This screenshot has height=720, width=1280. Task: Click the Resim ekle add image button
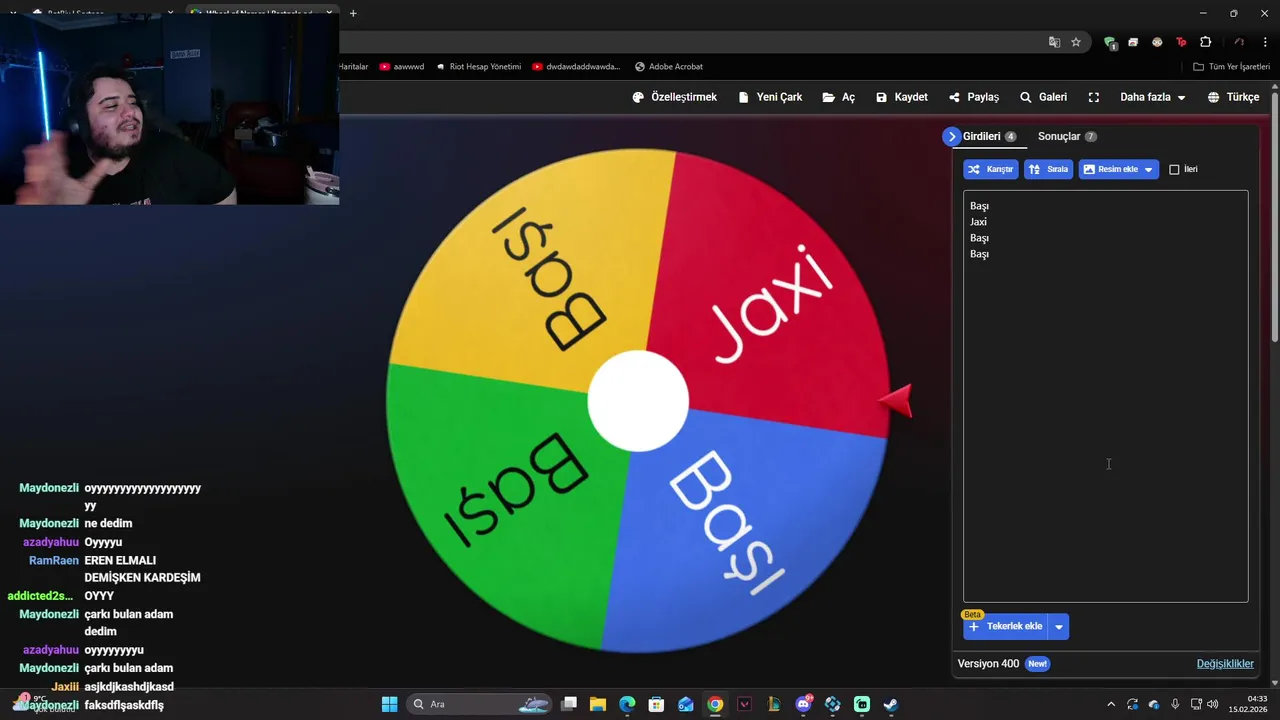tap(1110, 169)
